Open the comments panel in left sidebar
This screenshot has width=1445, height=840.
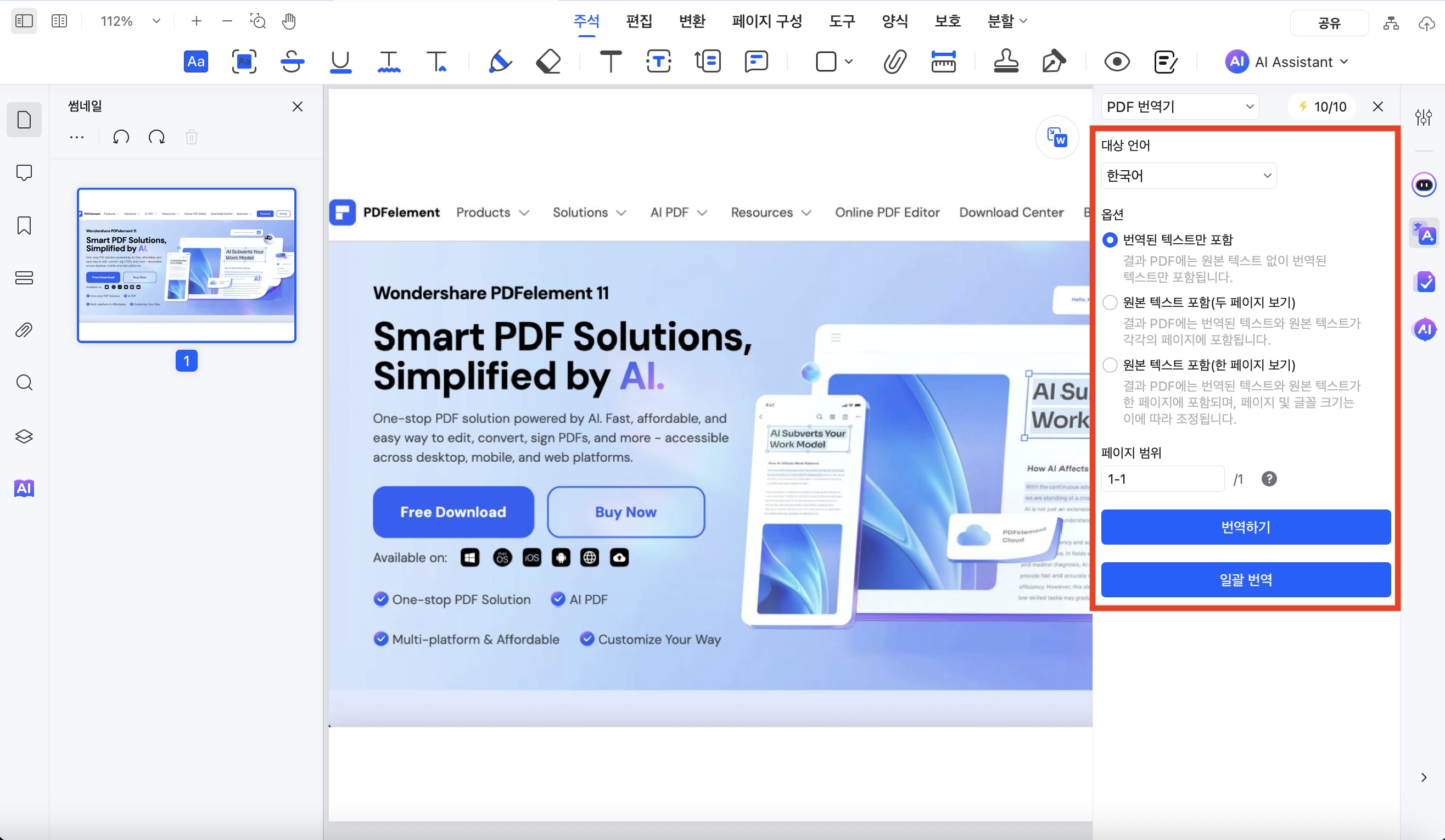(24, 172)
